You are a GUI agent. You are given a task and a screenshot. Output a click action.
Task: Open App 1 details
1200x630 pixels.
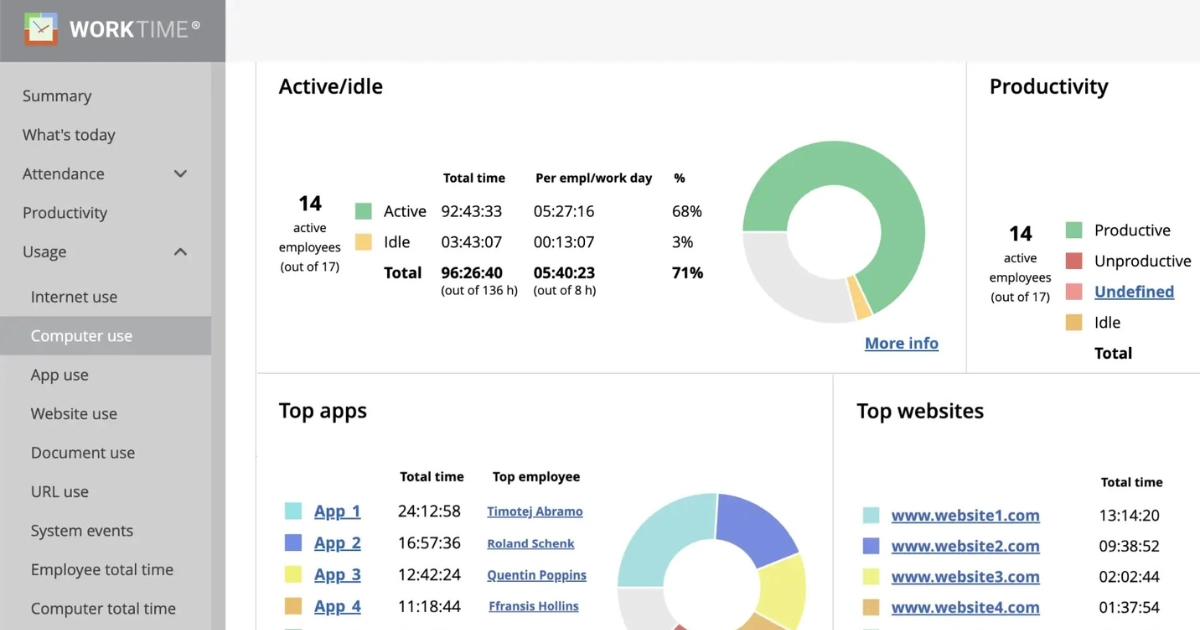(337, 511)
